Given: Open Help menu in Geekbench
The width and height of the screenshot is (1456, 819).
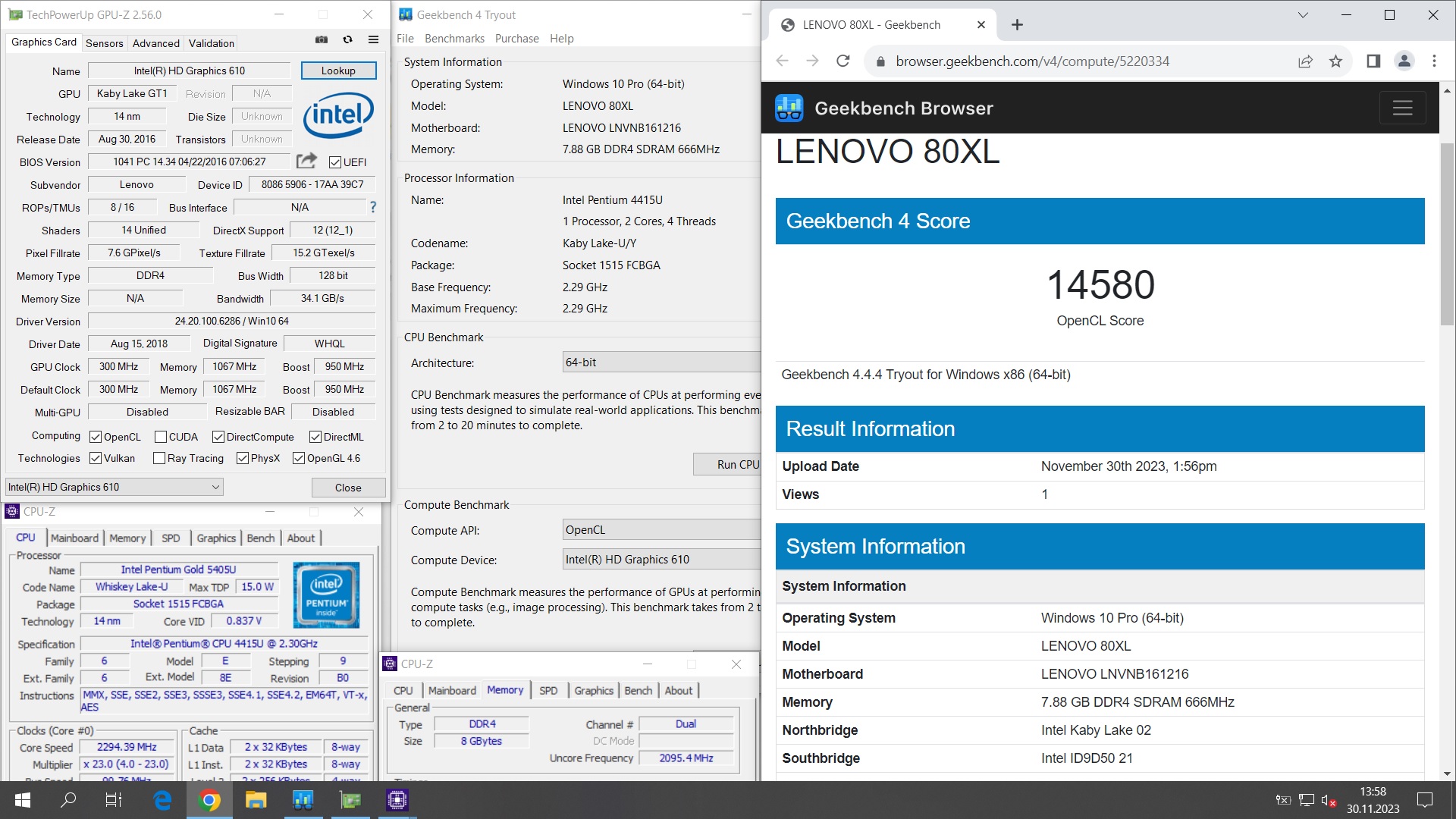Looking at the screenshot, I should click(x=562, y=39).
